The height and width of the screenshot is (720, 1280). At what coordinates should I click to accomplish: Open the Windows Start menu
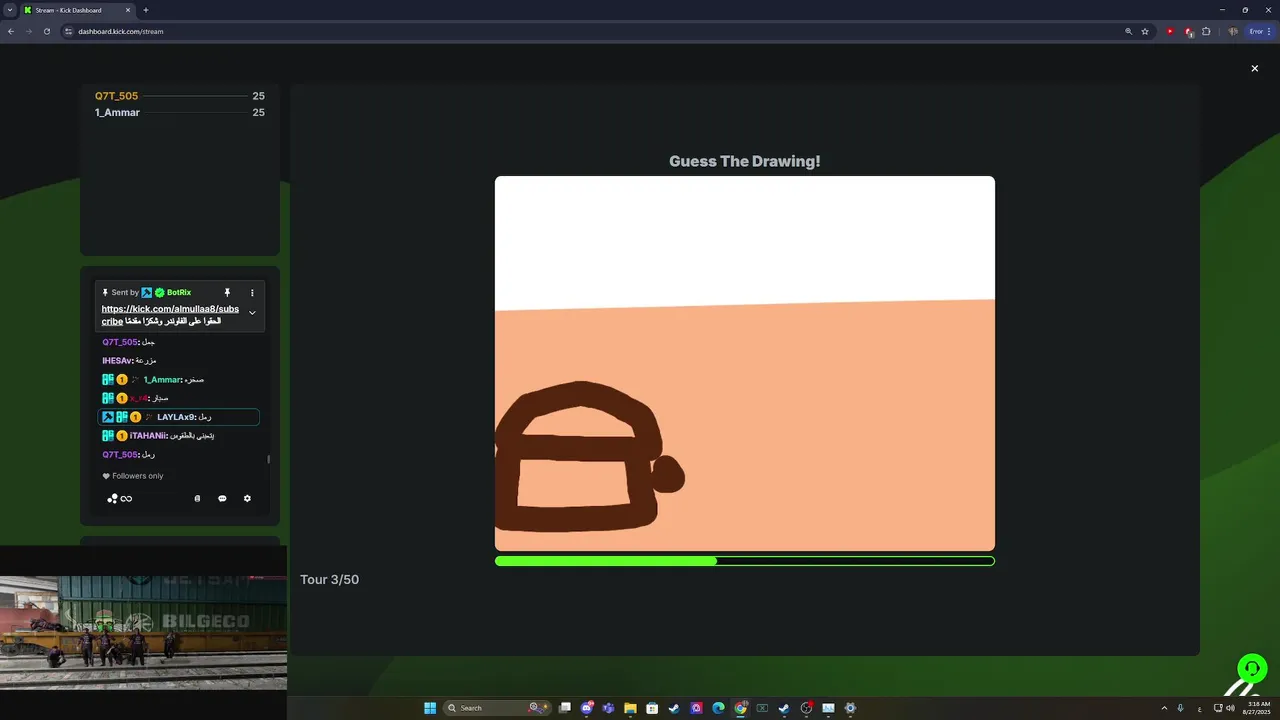coord(430,708)
